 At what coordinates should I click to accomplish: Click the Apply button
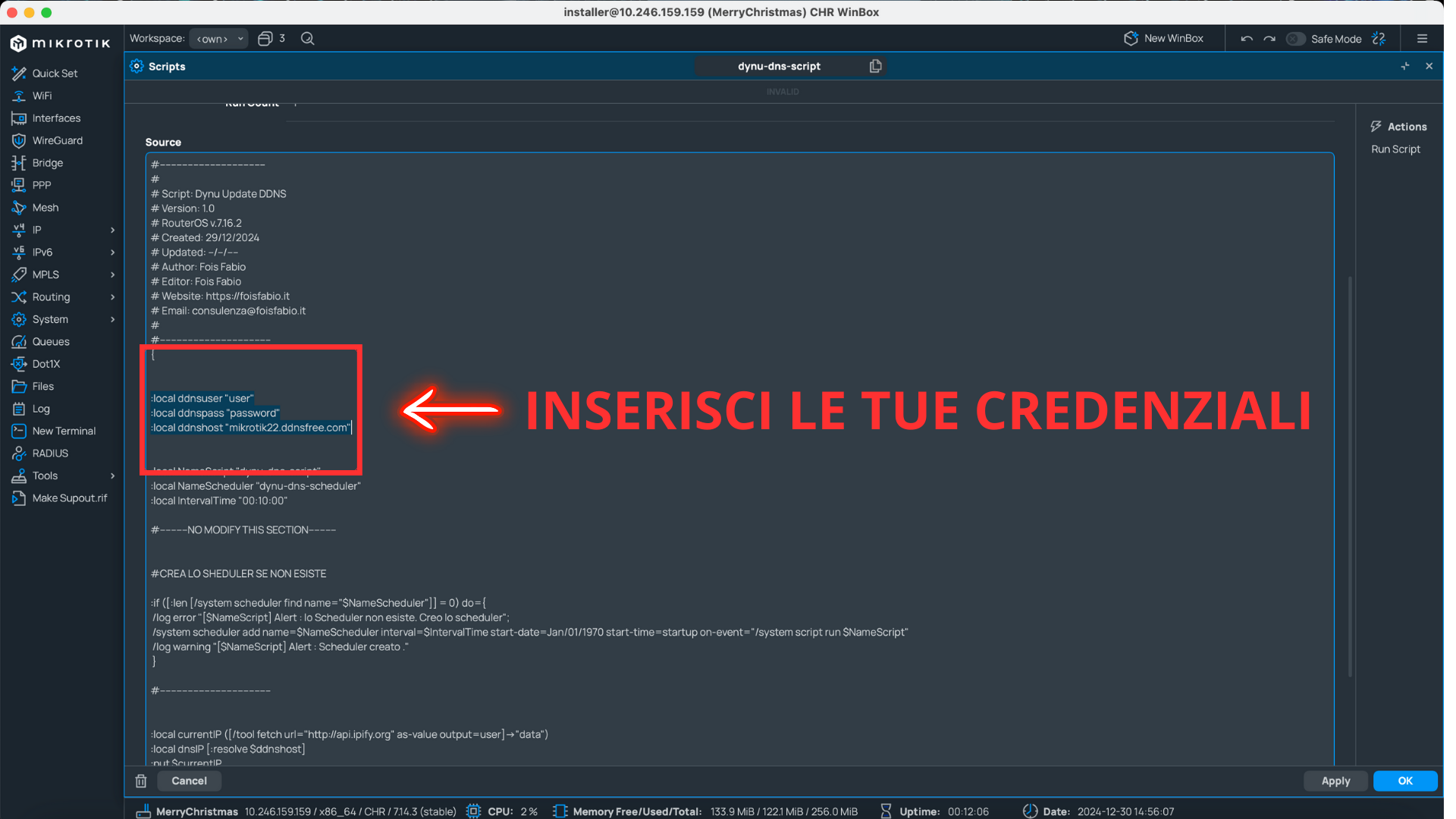1335,781
